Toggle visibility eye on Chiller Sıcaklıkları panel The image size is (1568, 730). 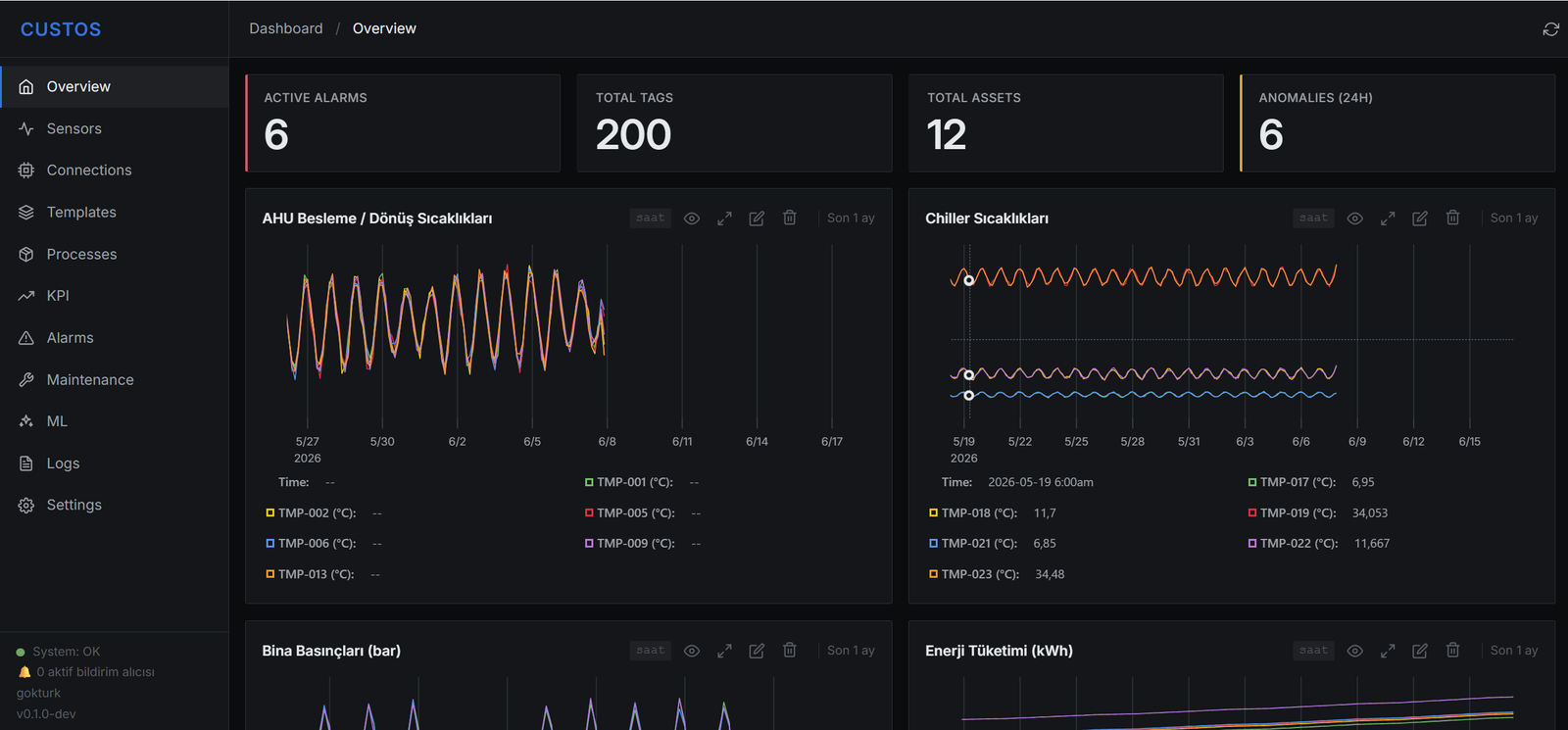tap(1355, 219)
